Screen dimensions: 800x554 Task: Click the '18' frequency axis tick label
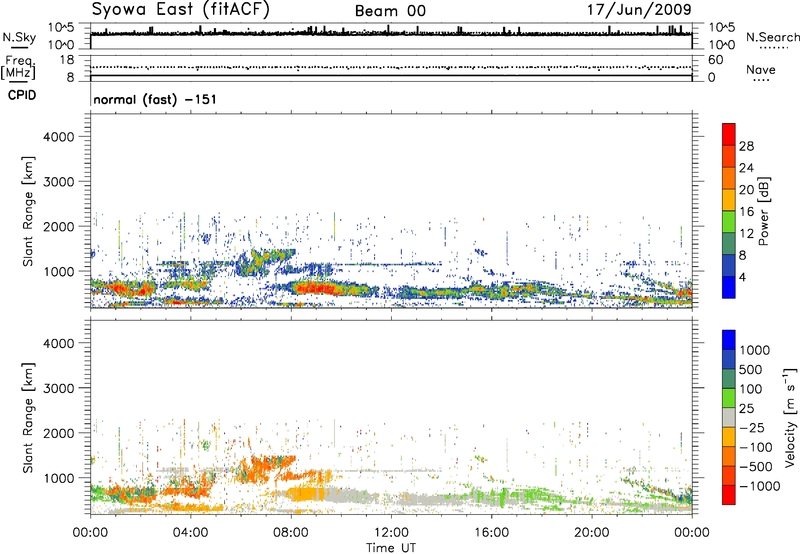67,60
